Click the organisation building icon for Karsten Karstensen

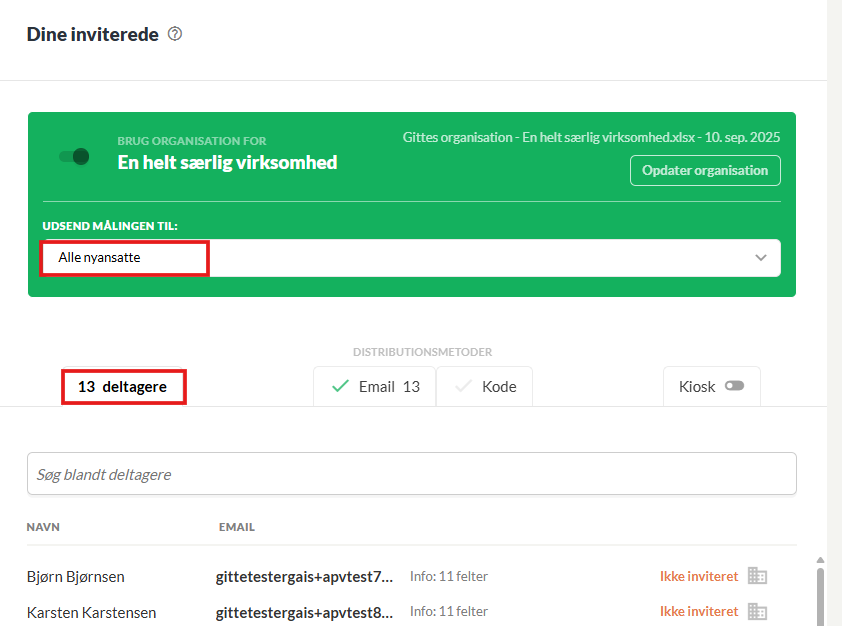[x=757, y=612]
